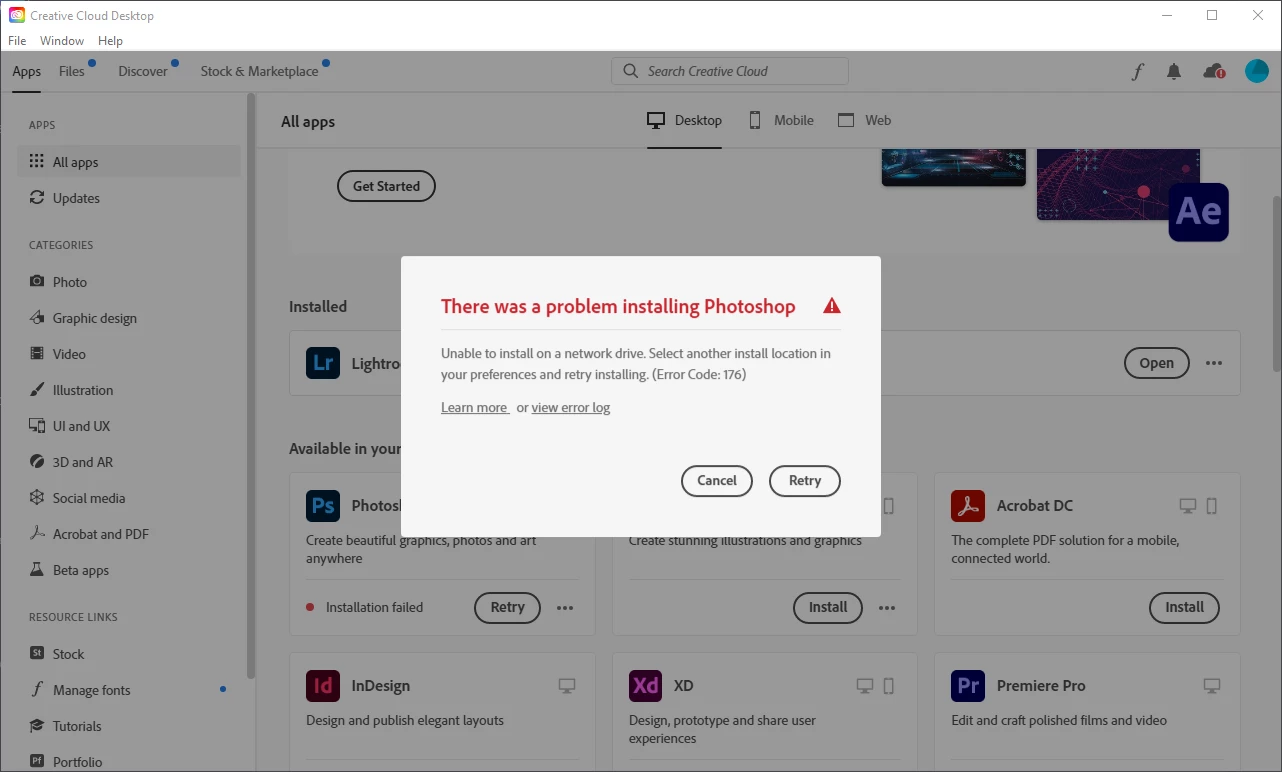This screenshot has width=1282, height=772.
Task: Install the Illustrator card app
Action: coord(828,607)
